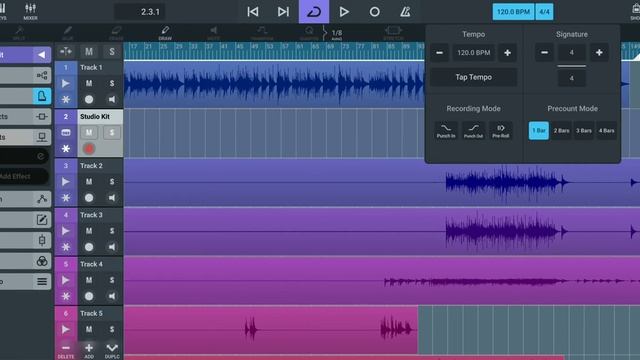Image resolution: width=640 pixels, height=360 pixels.
Task: Select the Stretch tool
Action: click(x=393, y=33)
